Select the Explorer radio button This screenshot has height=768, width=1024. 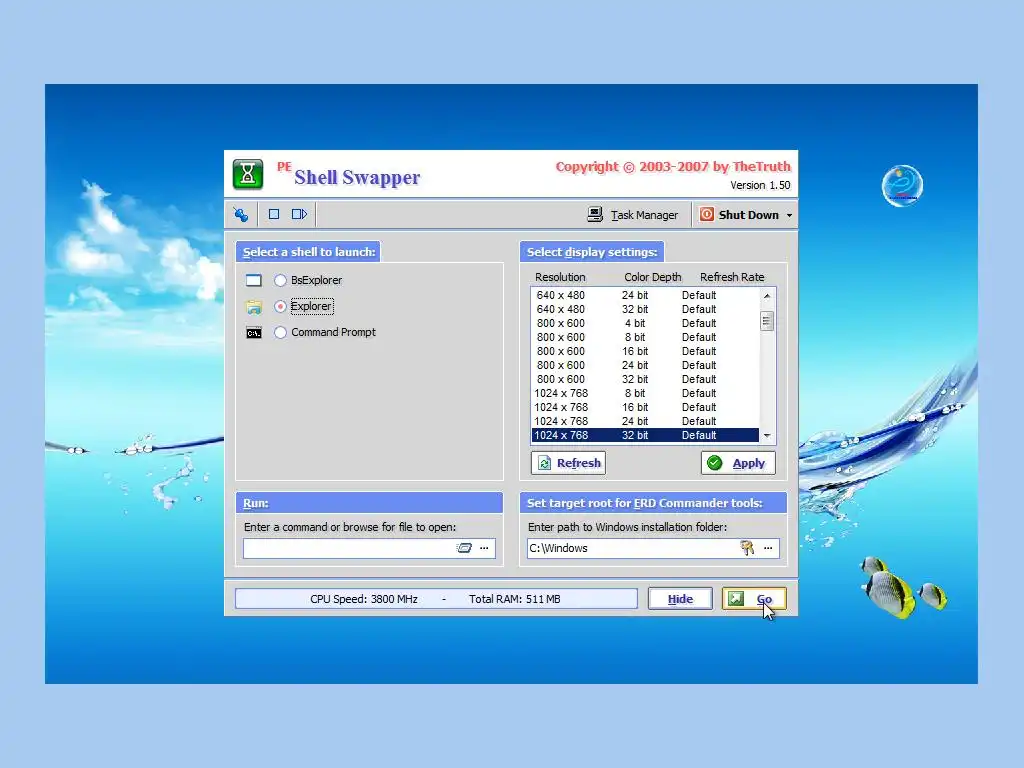(x=280, y=306)
